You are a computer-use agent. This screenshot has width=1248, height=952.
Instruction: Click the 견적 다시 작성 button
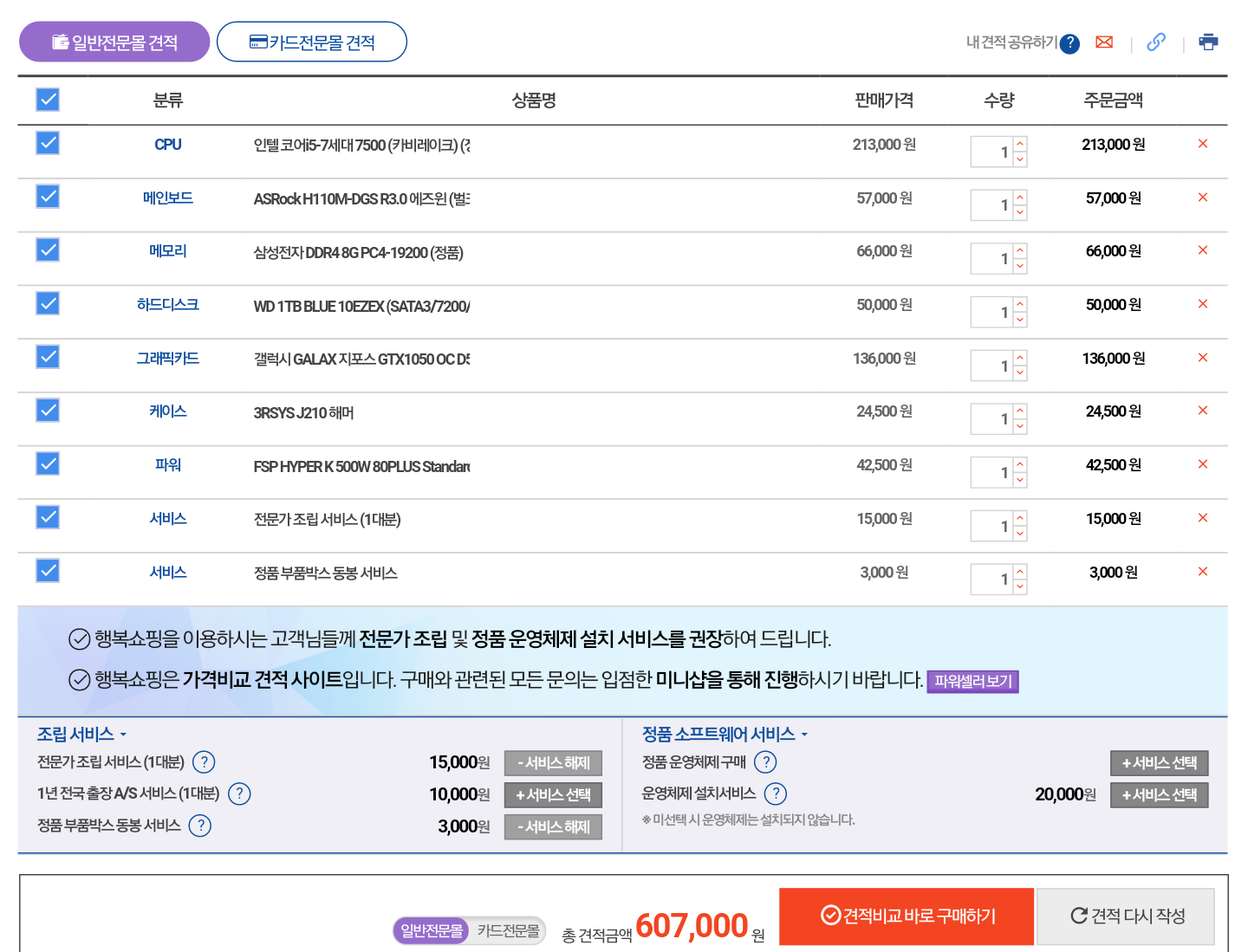point(1126,916)
